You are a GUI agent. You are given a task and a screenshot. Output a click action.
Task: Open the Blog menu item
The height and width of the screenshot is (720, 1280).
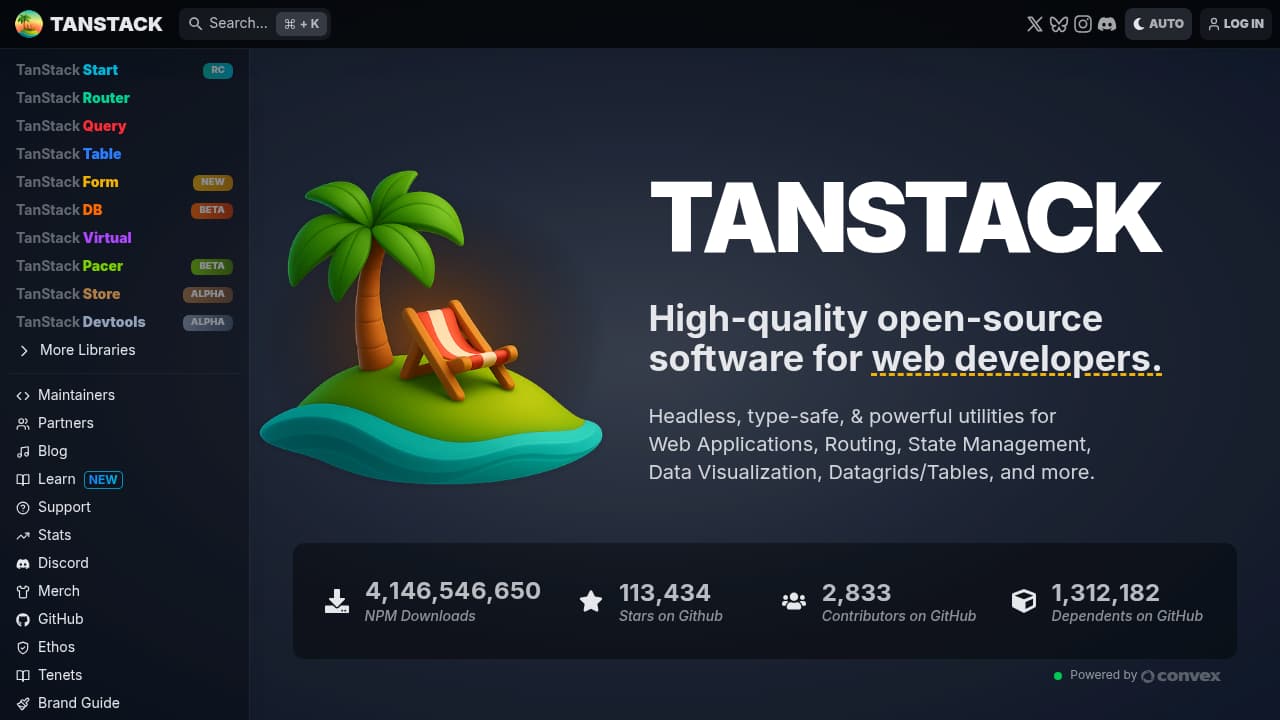coord(52,451)
